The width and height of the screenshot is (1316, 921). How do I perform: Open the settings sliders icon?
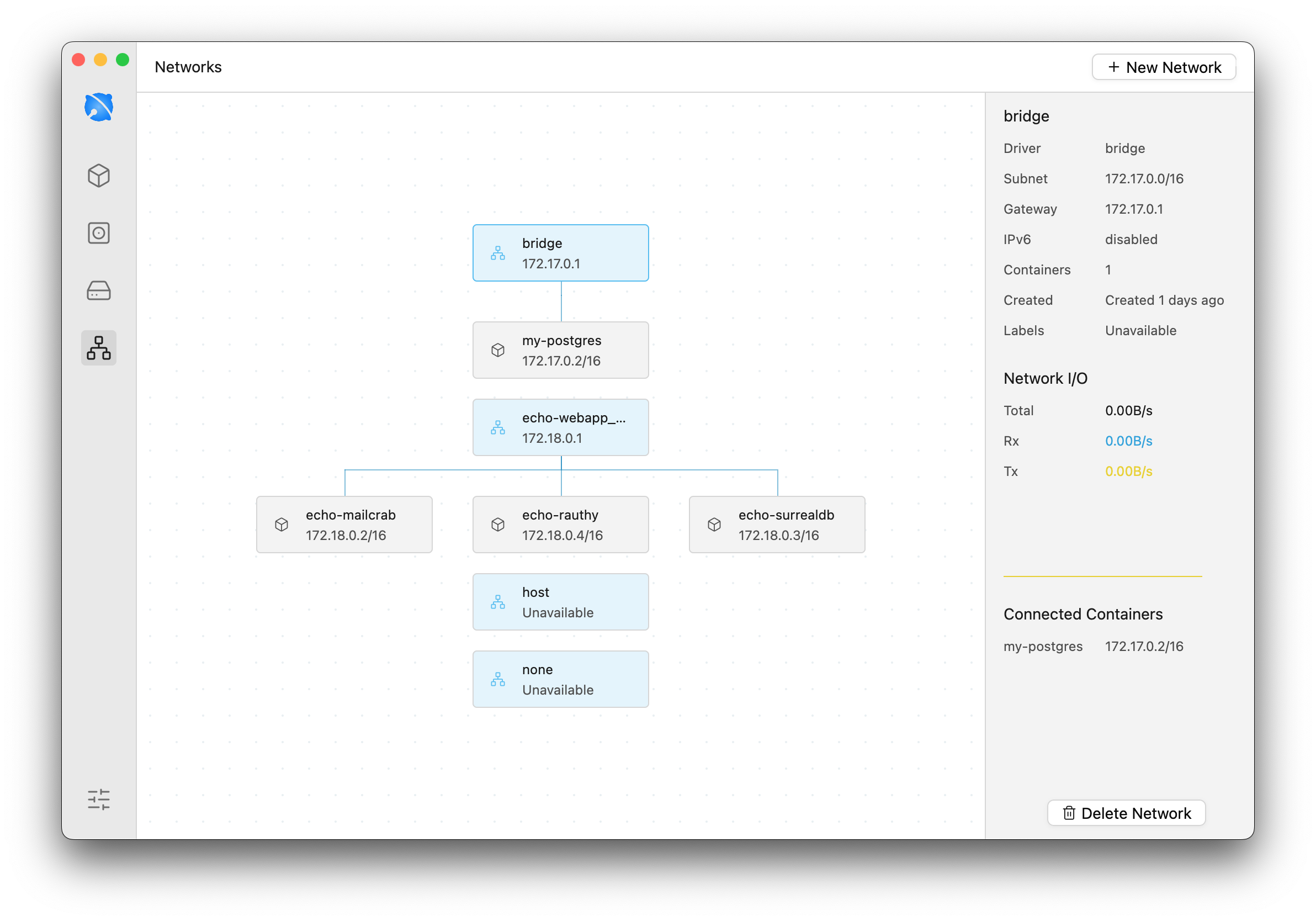pyautogui.click(x=99, y=799)
